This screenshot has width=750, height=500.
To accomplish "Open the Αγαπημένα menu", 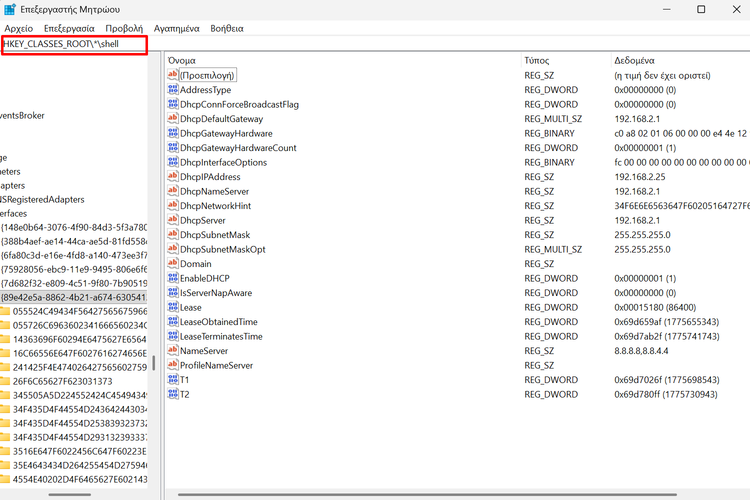I will 176,29.
